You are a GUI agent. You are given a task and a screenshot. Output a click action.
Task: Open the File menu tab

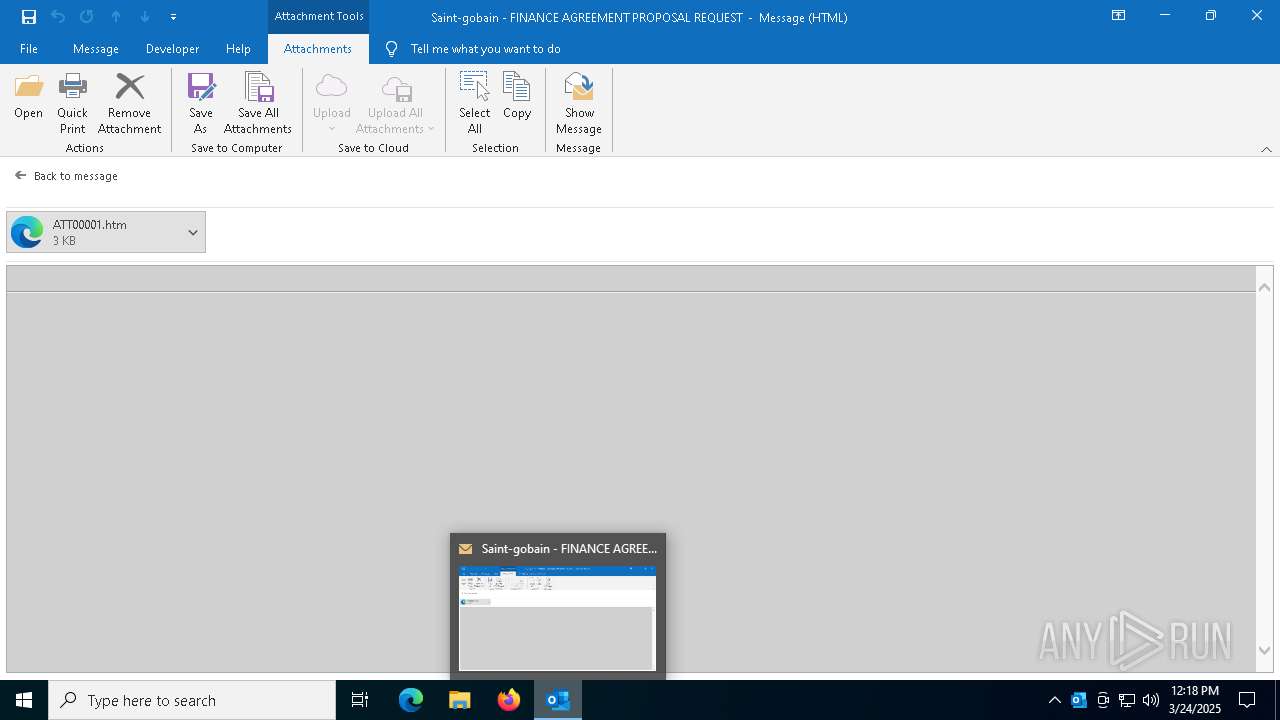tap(29, 49)
